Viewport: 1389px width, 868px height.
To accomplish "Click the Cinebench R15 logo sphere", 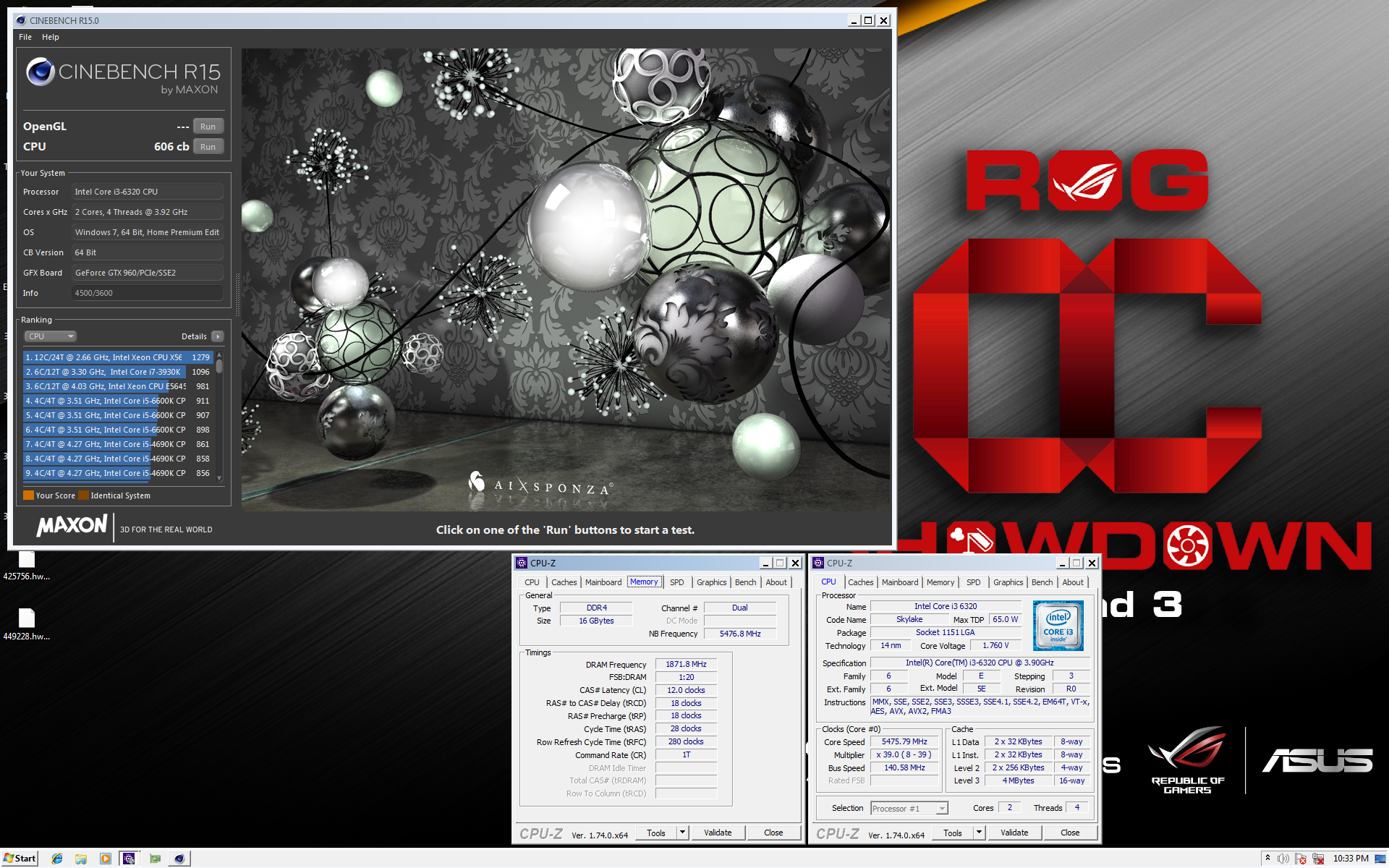I will (x=41, y=72).
